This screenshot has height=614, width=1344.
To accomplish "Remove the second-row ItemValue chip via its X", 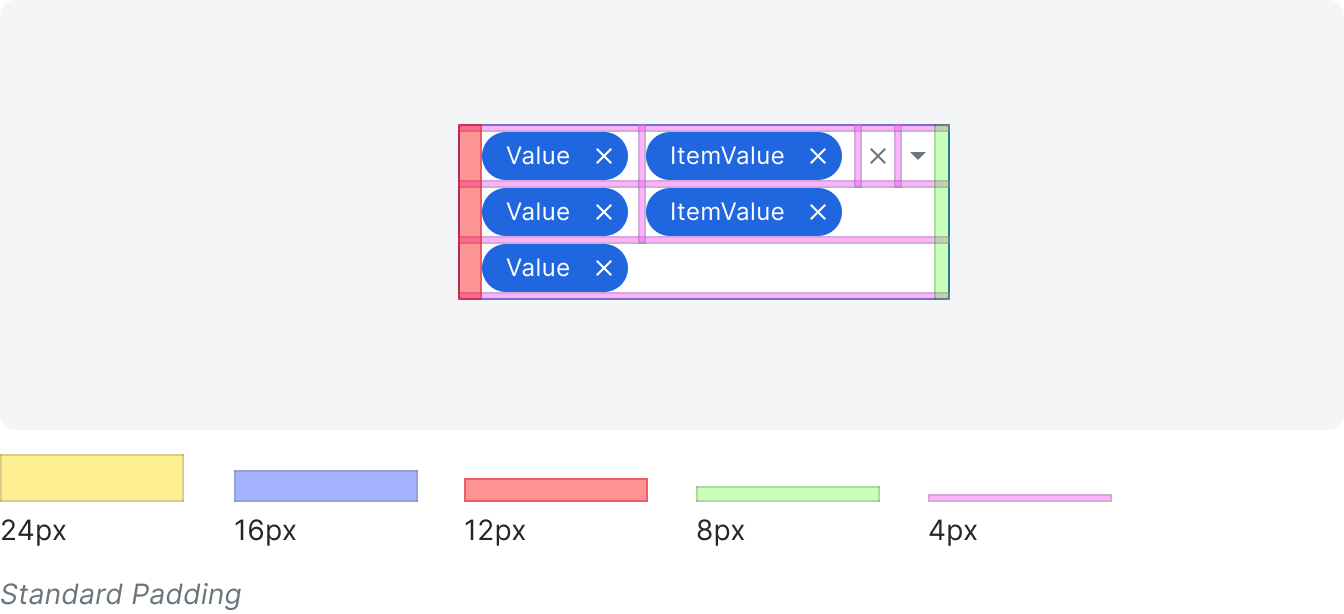I will coord(817,212).
